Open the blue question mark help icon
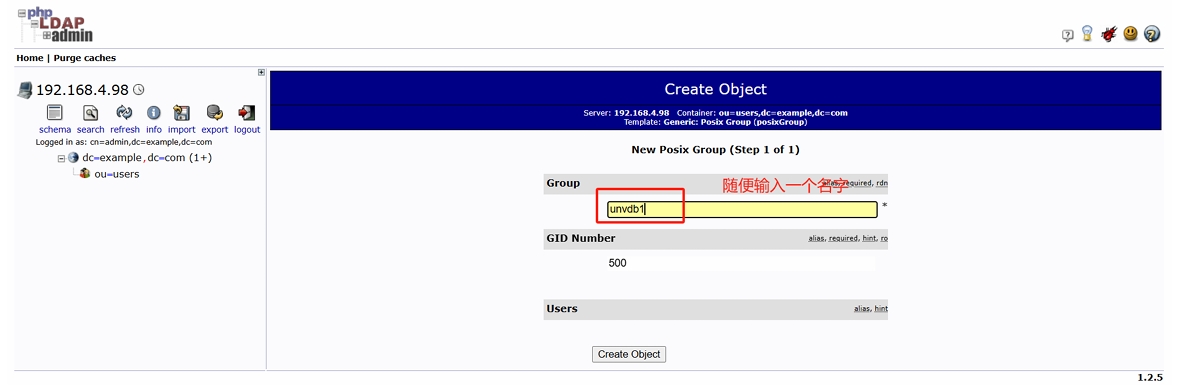The width and height of the screenshot is (1181, 391). (x=1152, y=34)
